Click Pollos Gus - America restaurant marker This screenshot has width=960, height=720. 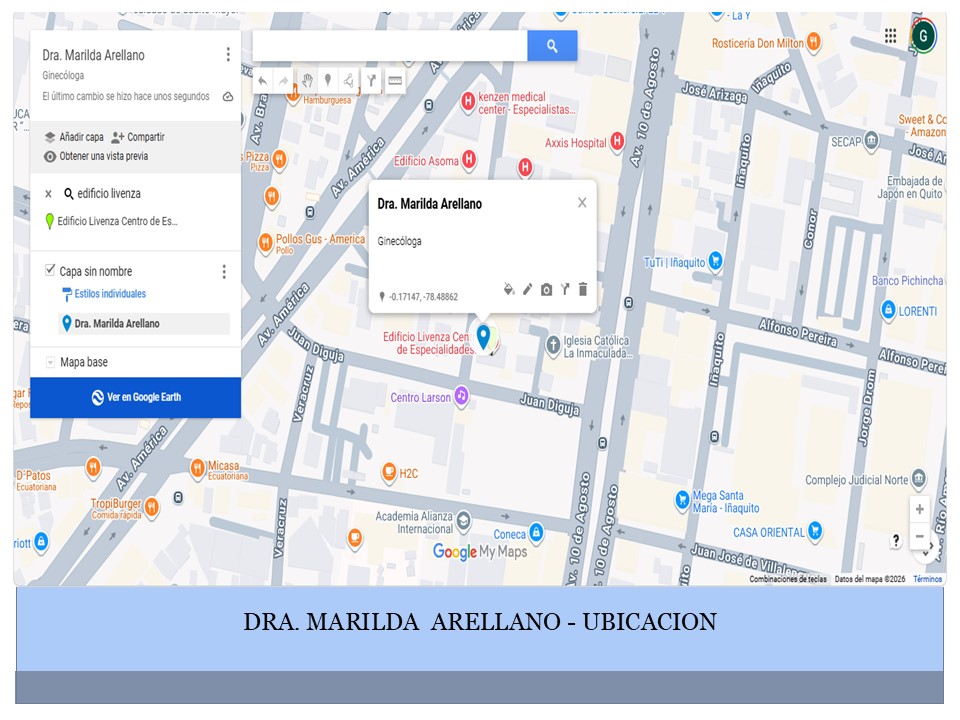coord(265,242)
